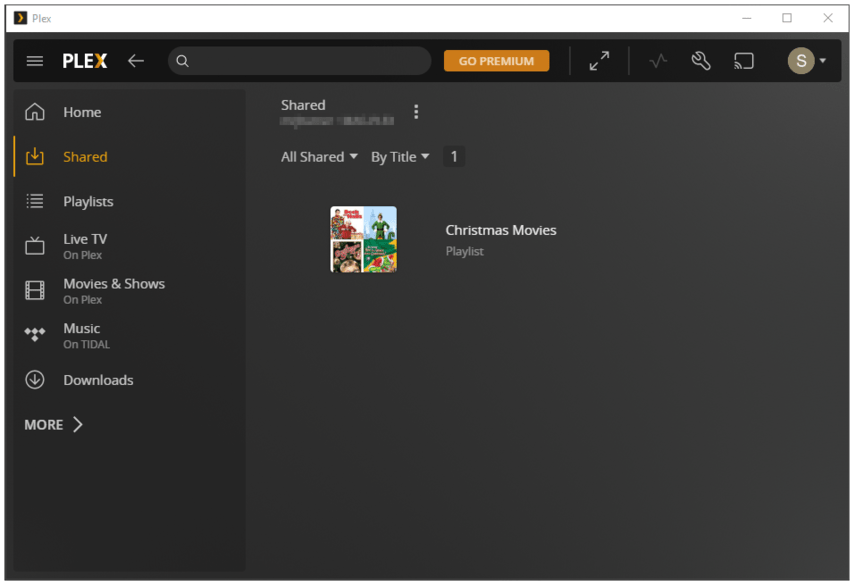Click the Plex title bar app icon

(x=20, y=18)
